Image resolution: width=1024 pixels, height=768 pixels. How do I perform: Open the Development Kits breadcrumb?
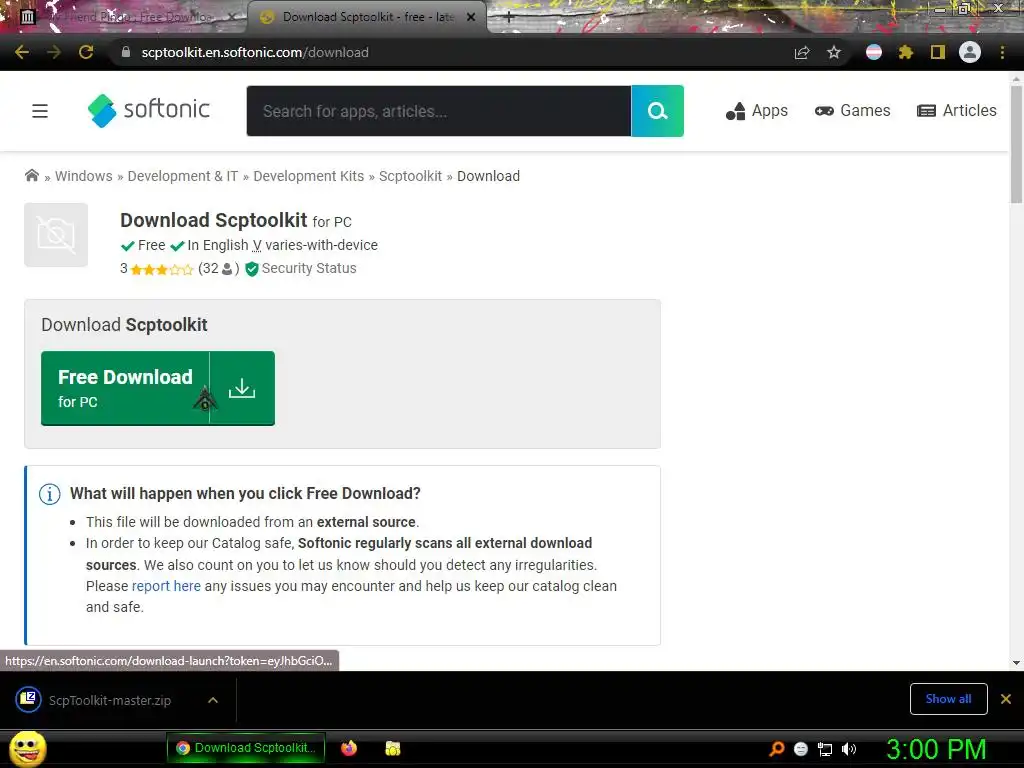coord(308,176)
